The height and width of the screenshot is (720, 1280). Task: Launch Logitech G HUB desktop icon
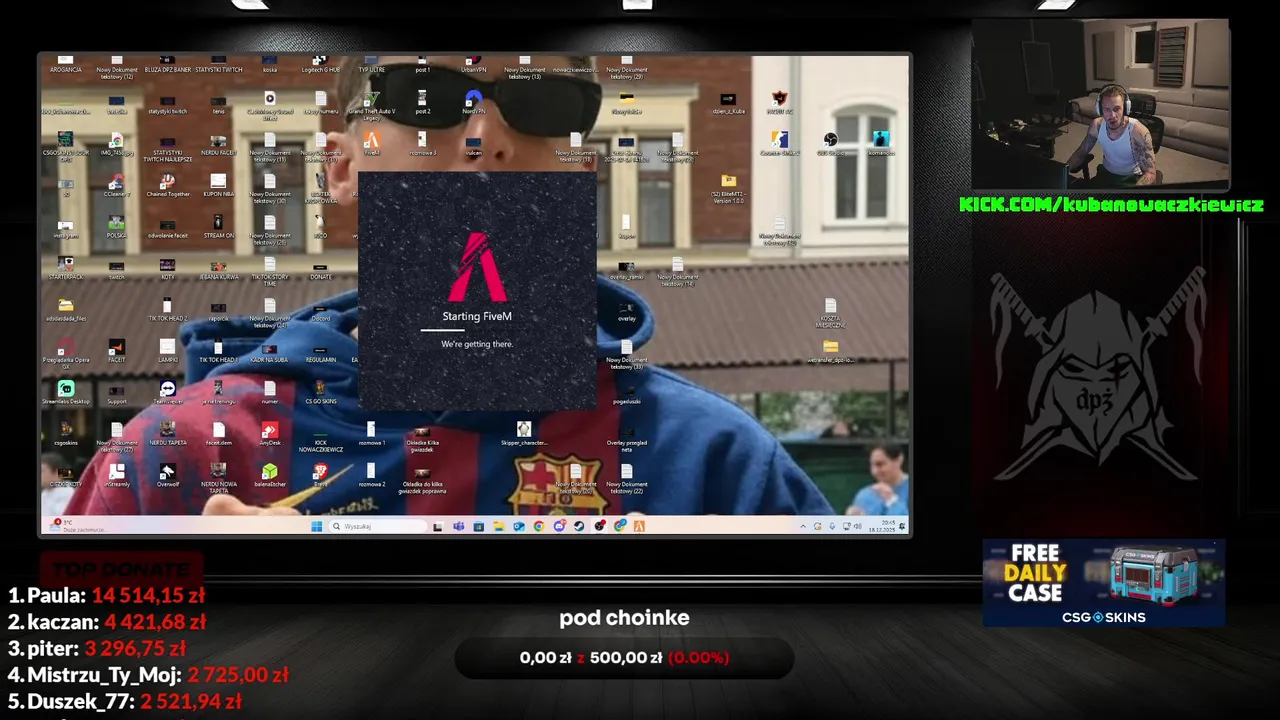coord(320,64)
